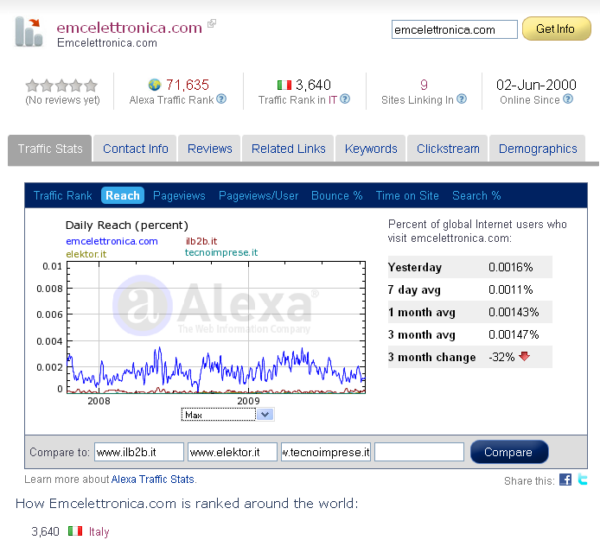Click the www.ilb2b.it compare field
The height and width of the screenshot is (540, 600).
click(139, 452)
